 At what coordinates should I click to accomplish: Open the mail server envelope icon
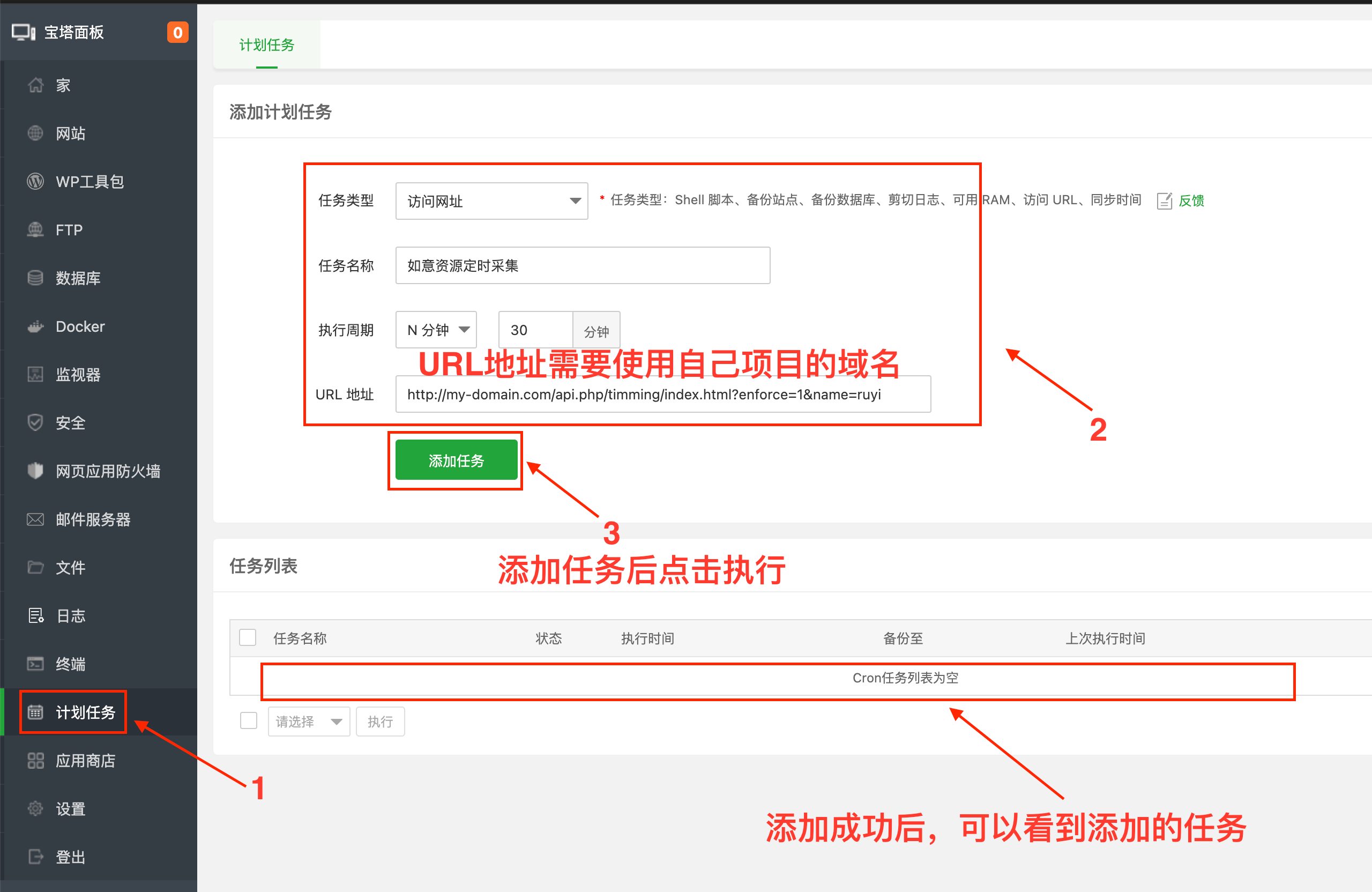[35, 519]
